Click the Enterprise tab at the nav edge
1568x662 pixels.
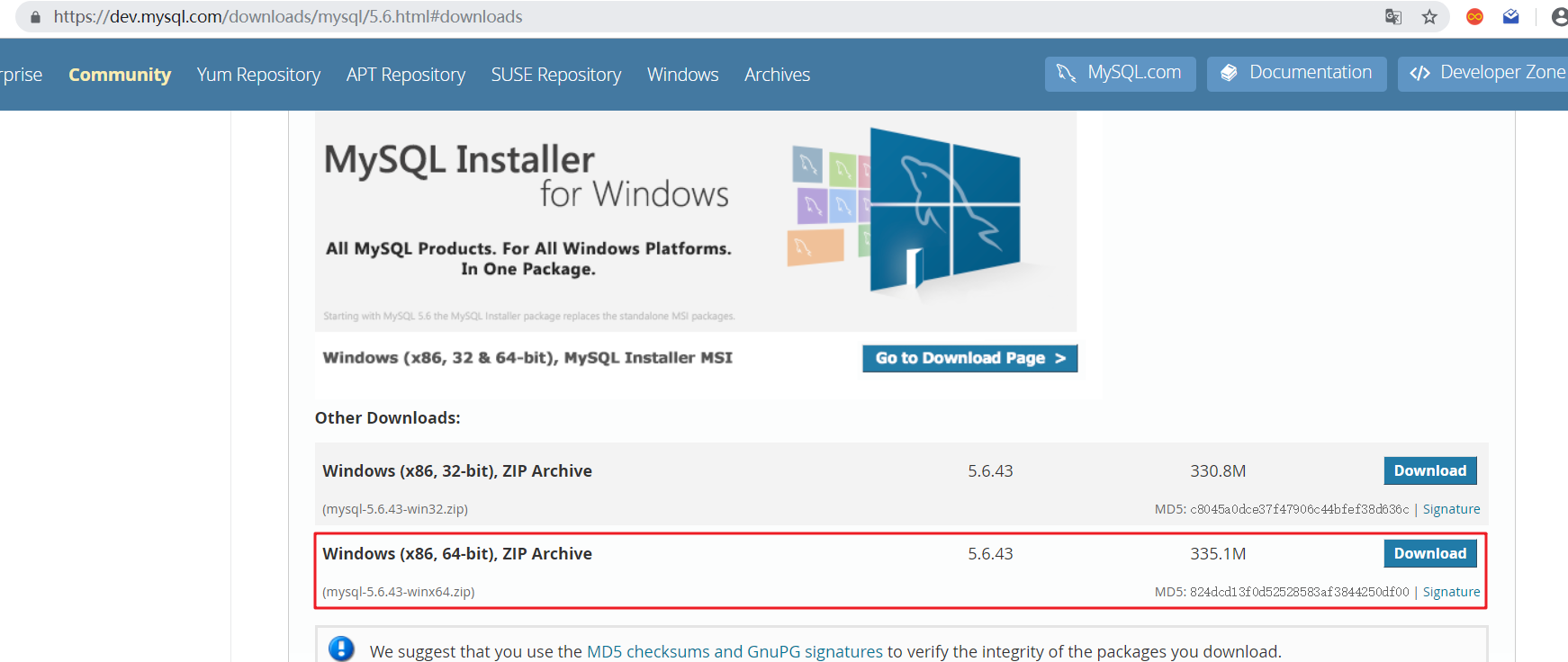pyautogui.click(x=21, y=75)
